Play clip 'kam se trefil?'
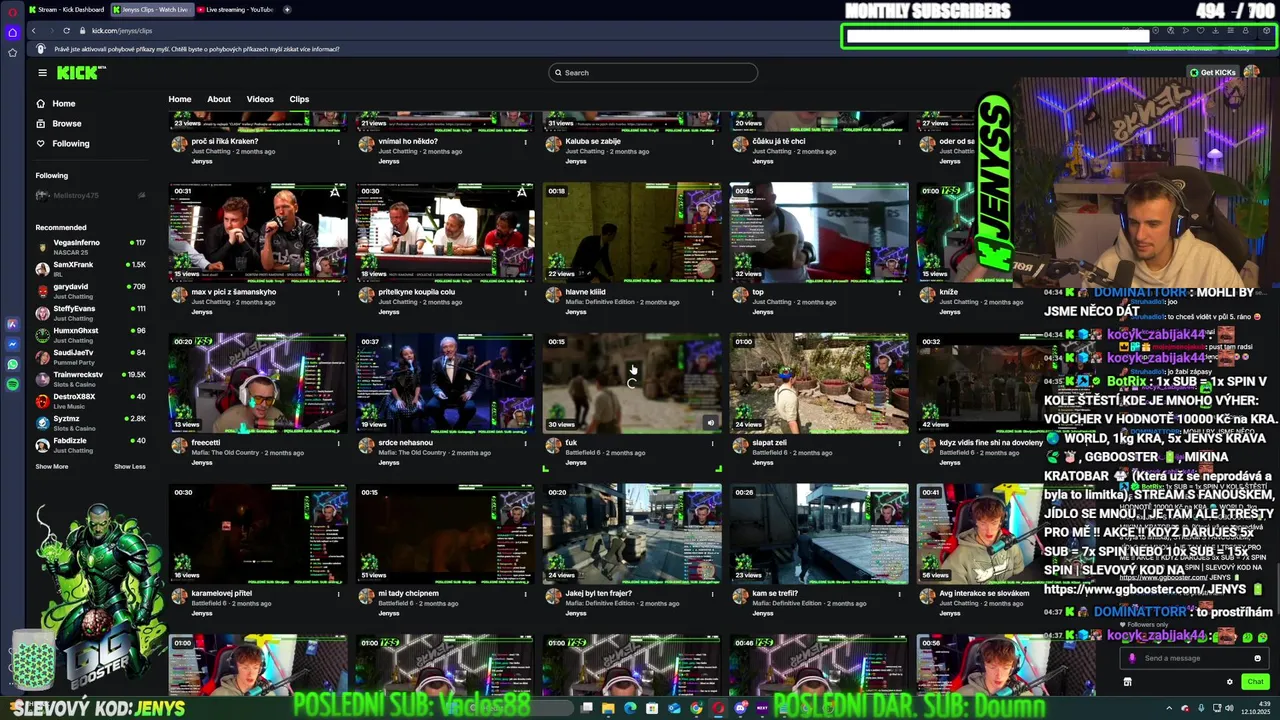 pos(819,534)
